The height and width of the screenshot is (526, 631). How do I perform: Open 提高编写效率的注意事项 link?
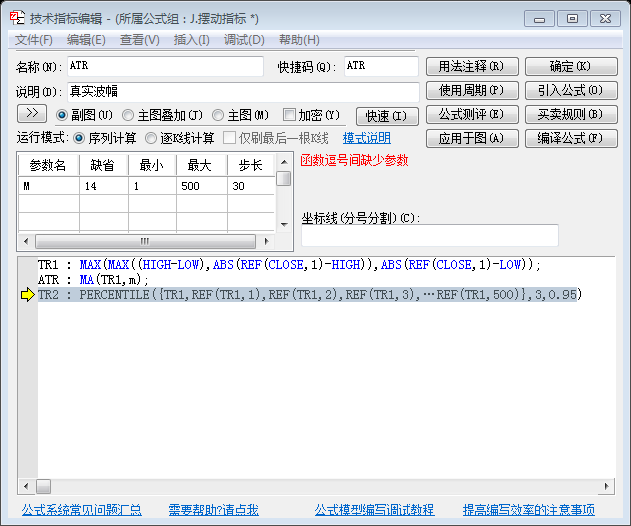529,510
